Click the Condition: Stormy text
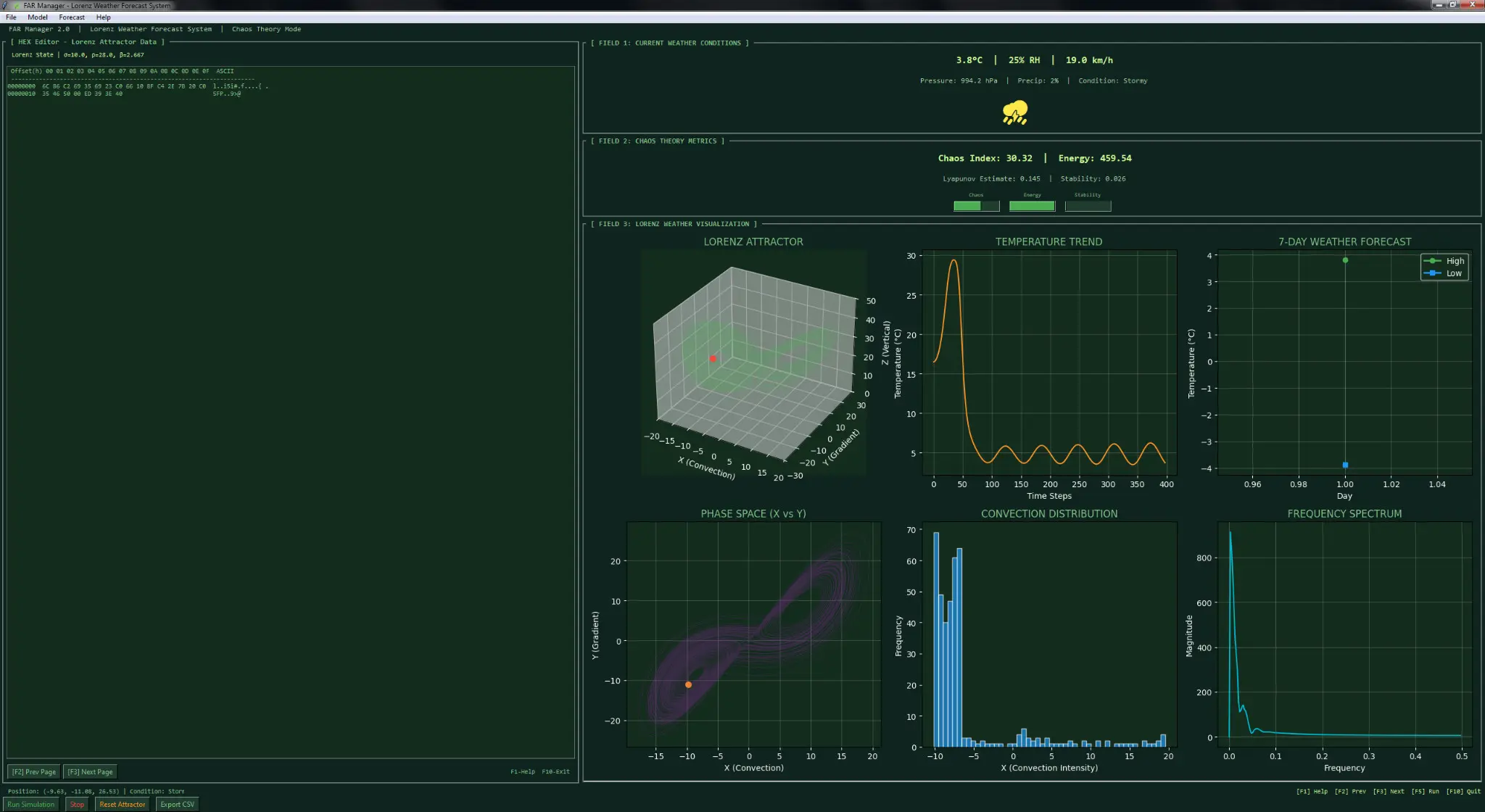 pos(1112,80)
